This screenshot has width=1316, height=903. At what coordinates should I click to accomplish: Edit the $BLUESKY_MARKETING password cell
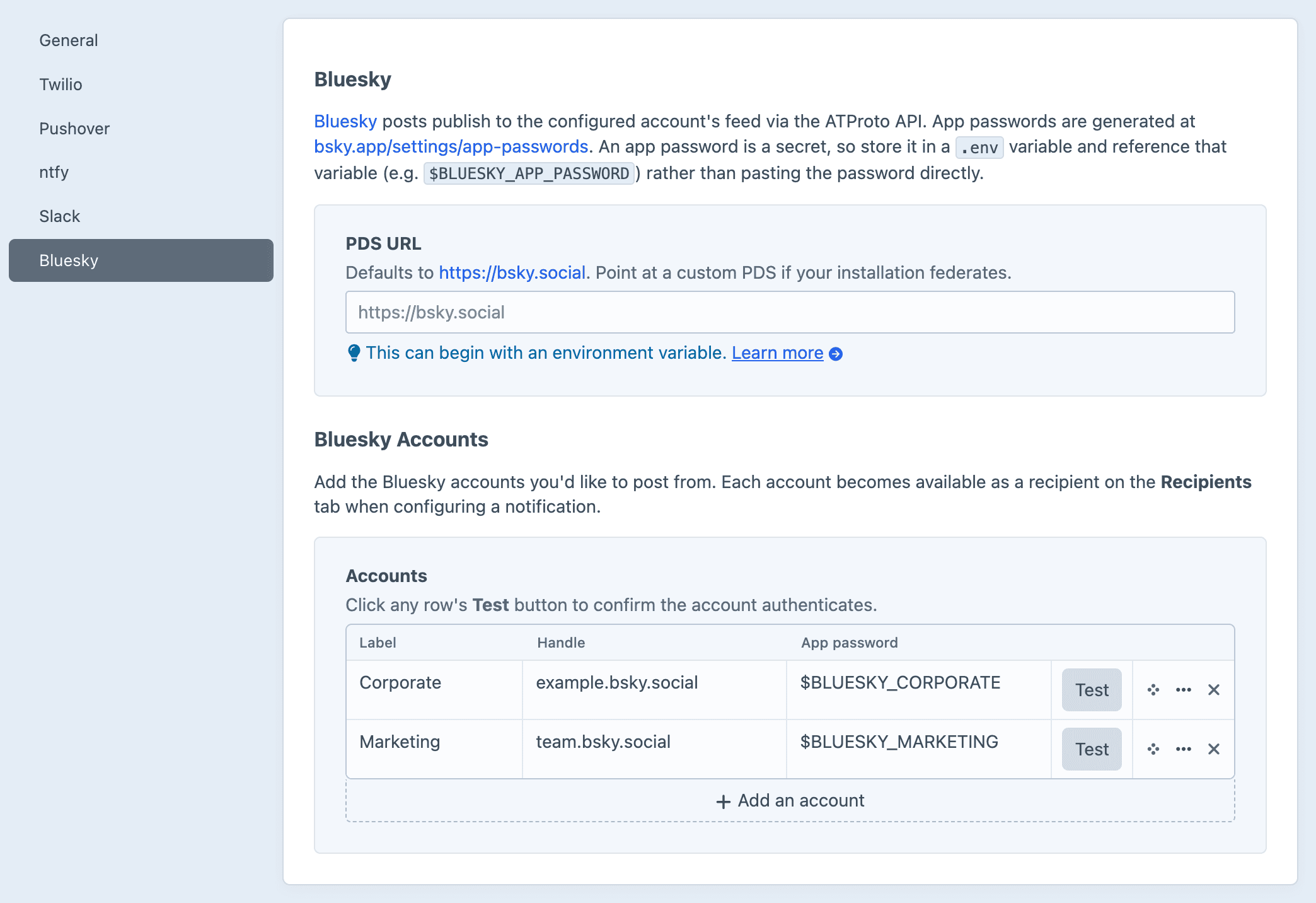click(919, 749)
